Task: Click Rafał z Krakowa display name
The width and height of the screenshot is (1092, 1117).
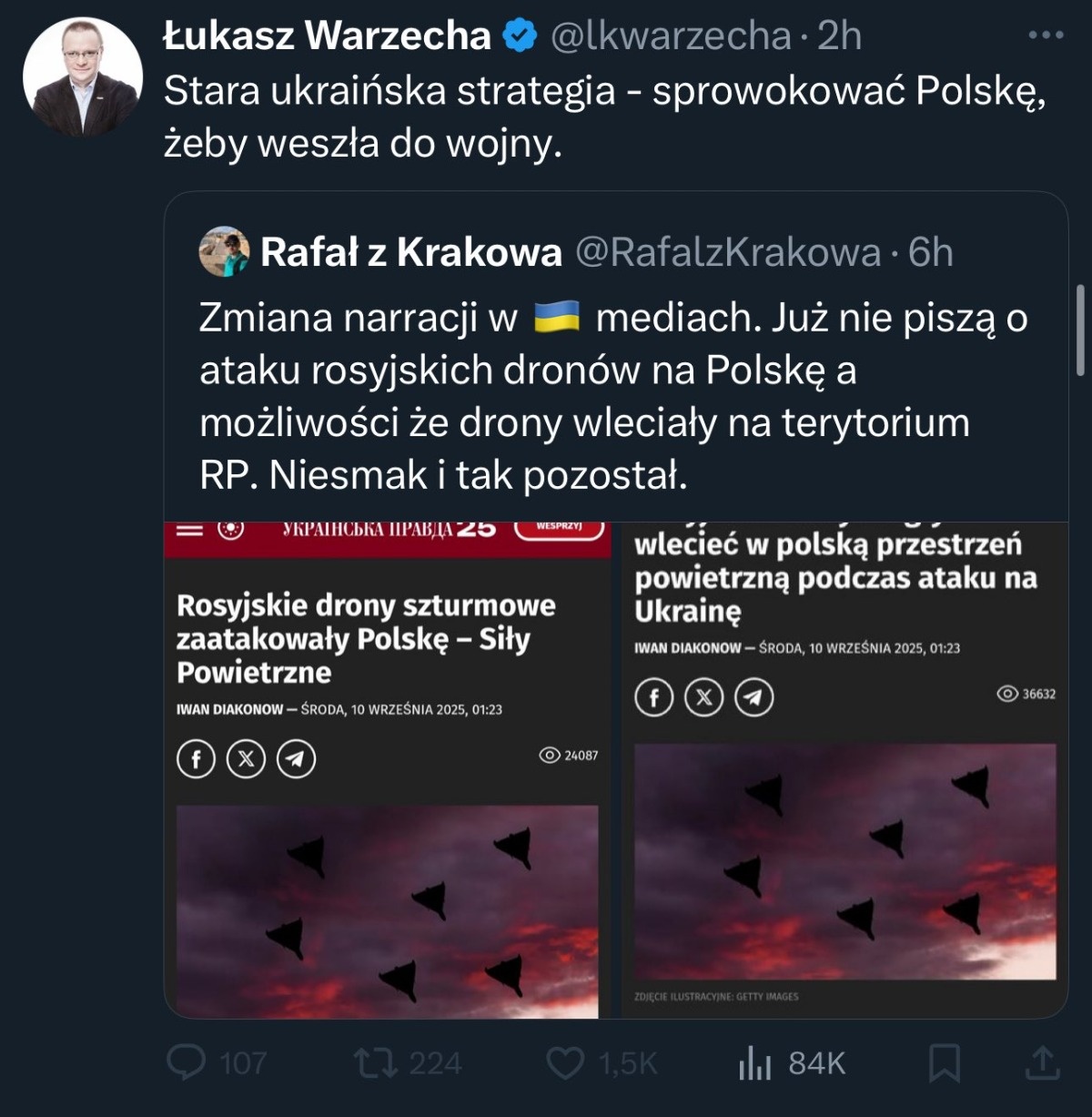Action: (411, 253)
